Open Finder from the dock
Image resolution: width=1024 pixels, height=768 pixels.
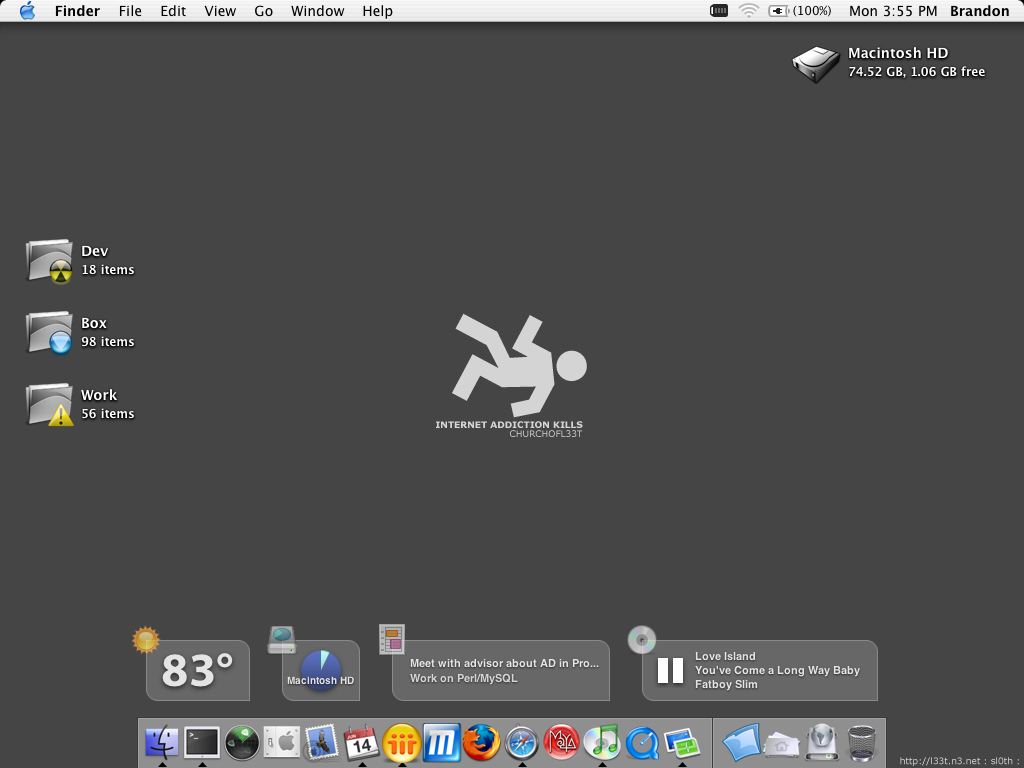pos(161,742)
